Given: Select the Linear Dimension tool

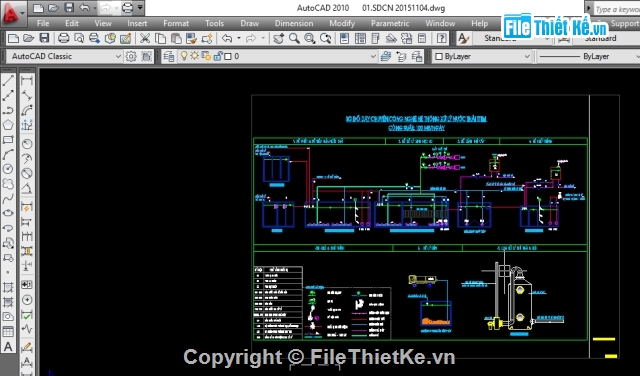Looking at the screenshot, I should tap(27, 80).
